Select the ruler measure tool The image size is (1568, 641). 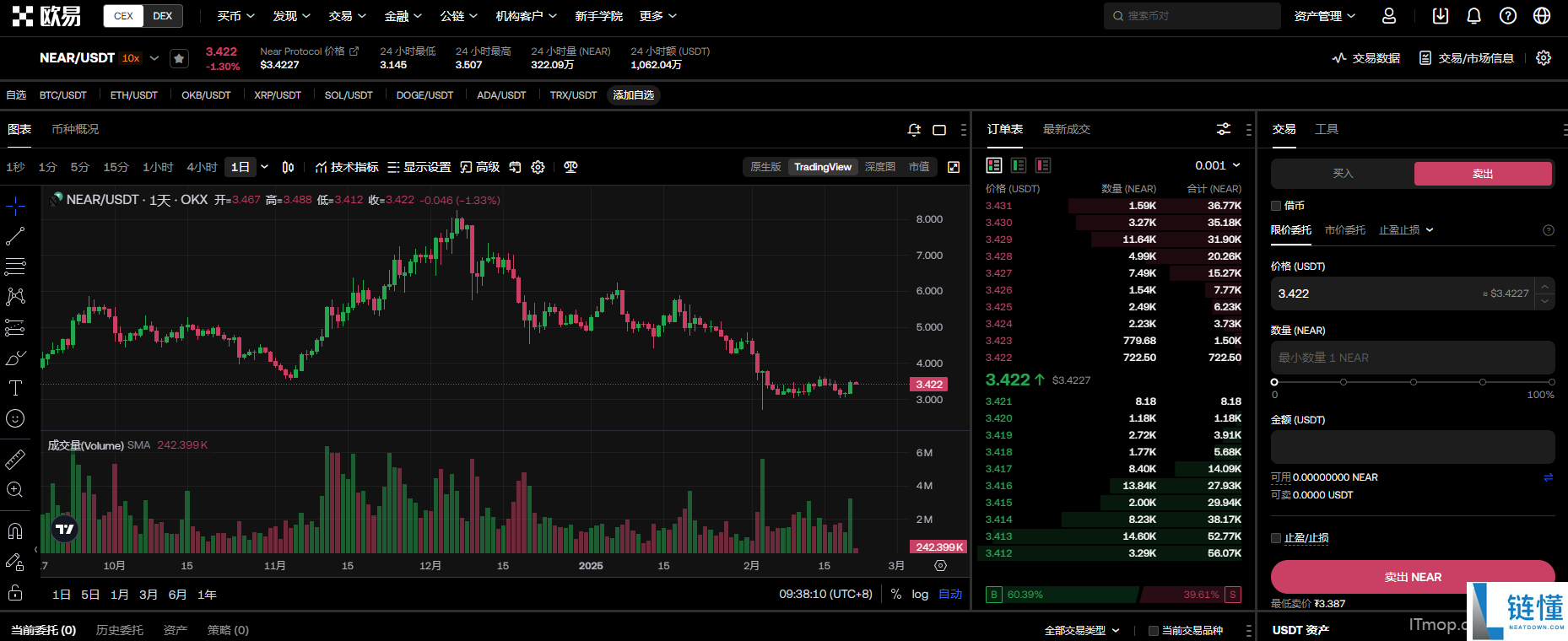pyautogui.click(x=15, y=460)
